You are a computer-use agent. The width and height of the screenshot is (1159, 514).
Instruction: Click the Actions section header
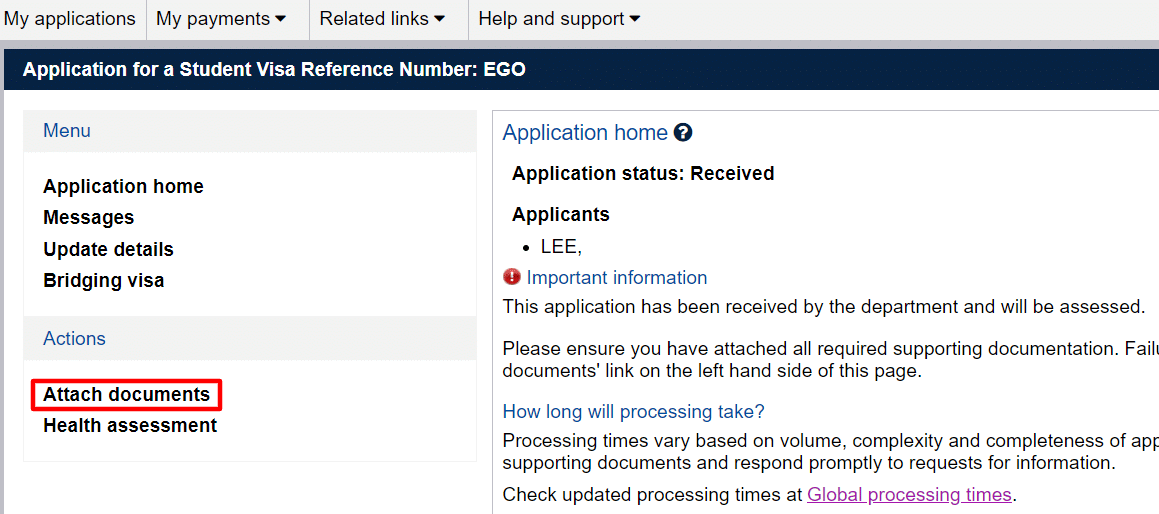click(x=74, y=339)
